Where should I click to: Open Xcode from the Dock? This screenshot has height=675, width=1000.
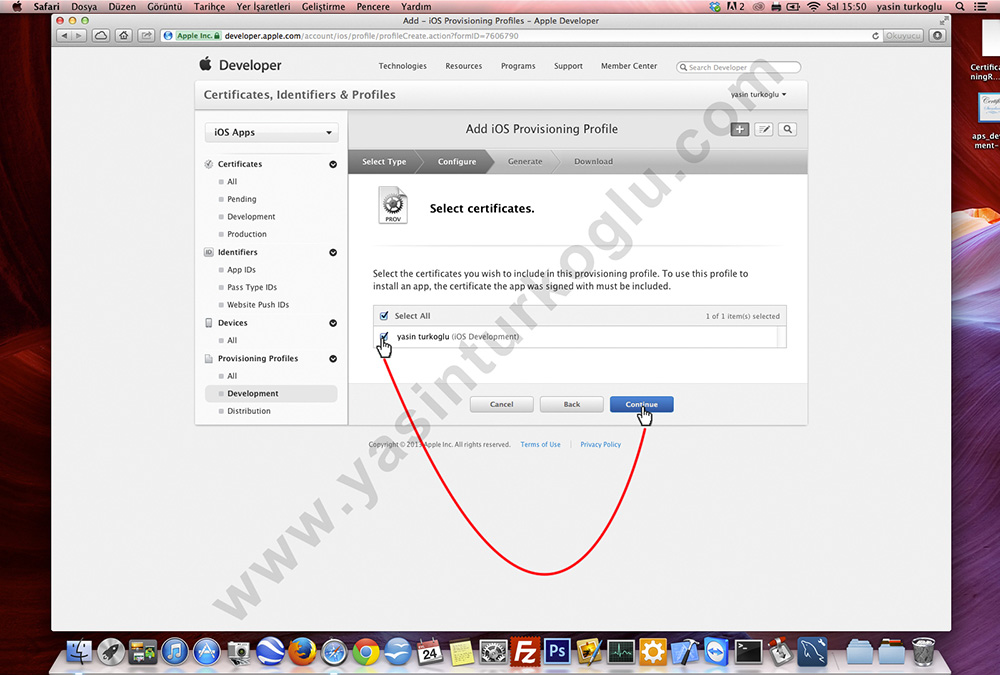coord(684,652)
